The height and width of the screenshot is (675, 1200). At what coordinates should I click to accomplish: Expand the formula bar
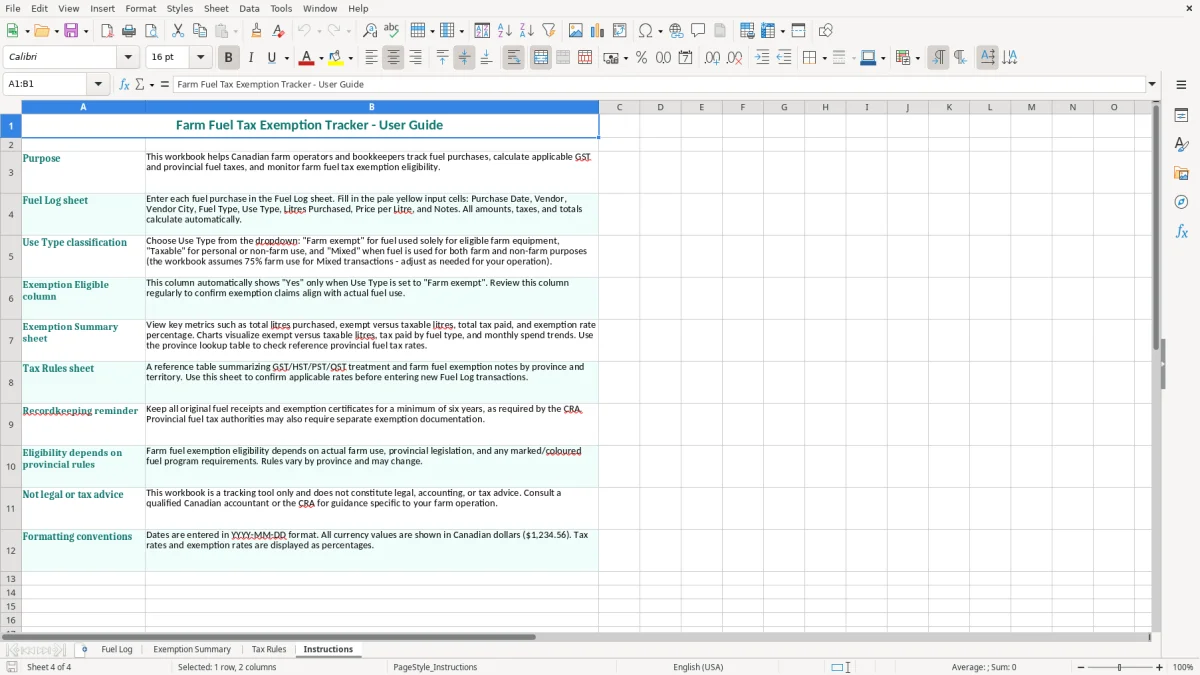coord(1152,85)
